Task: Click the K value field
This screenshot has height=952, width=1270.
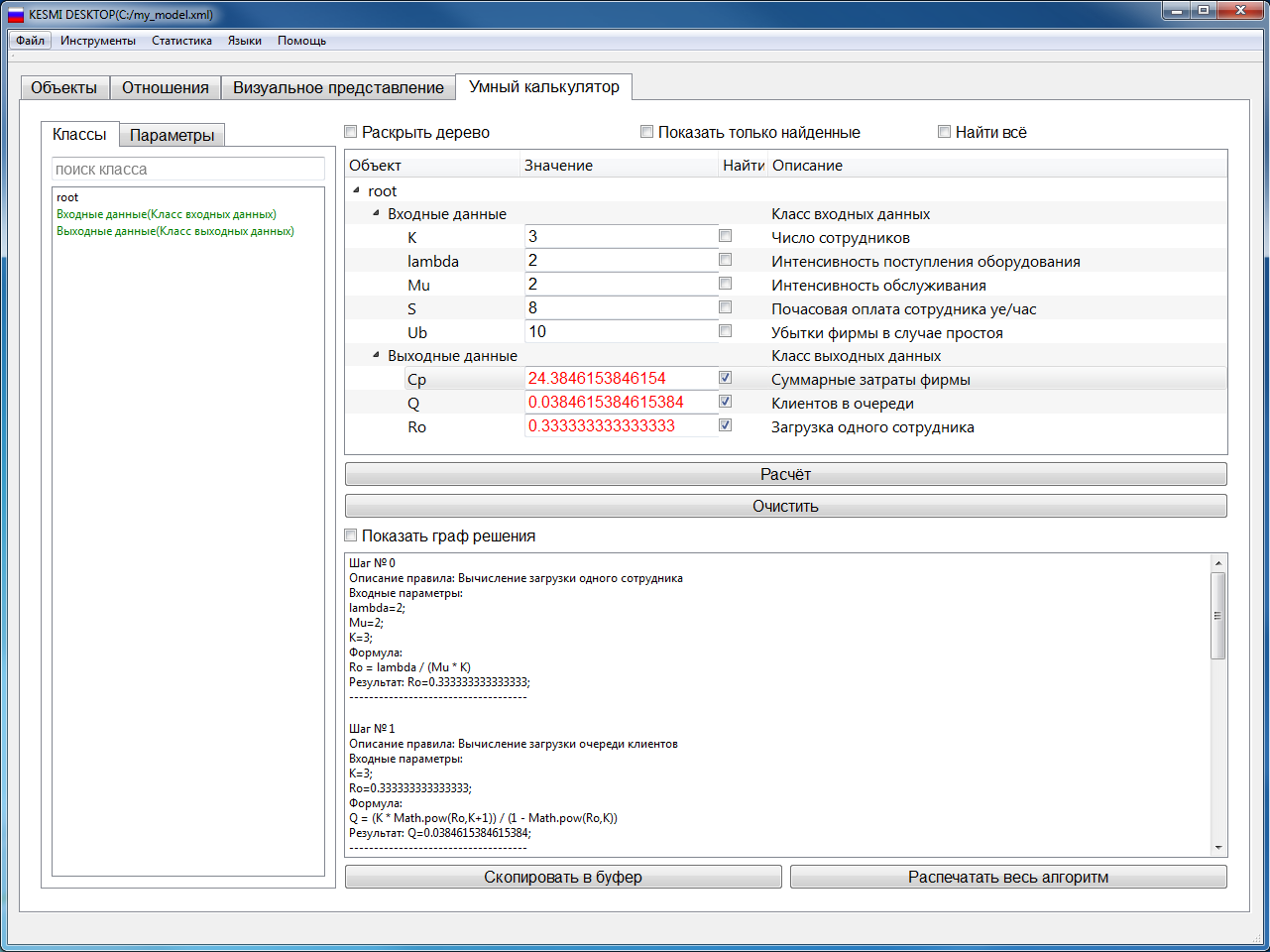Action: pos(621,236)
